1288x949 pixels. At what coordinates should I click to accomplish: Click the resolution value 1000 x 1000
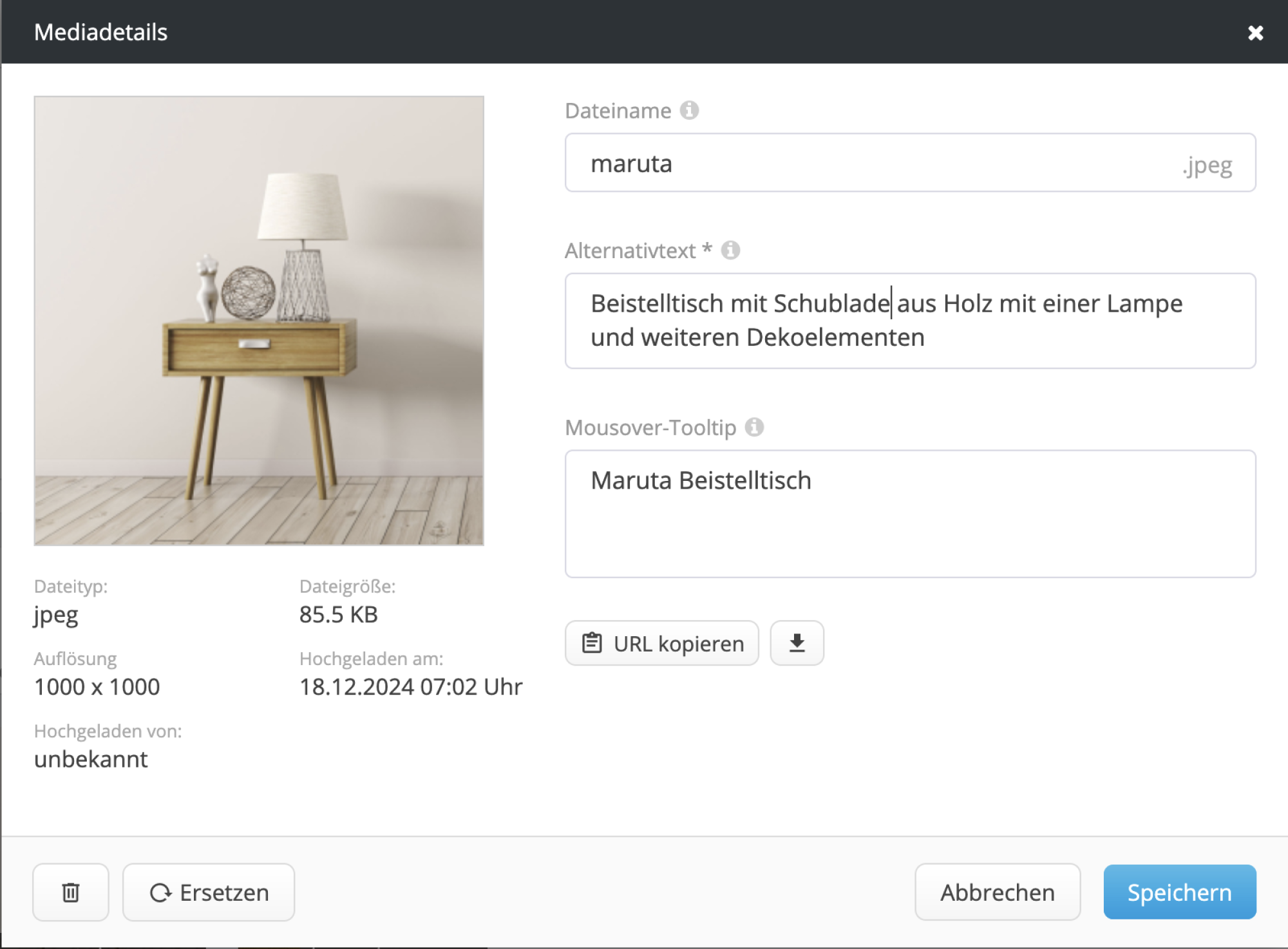pos(97,686)
